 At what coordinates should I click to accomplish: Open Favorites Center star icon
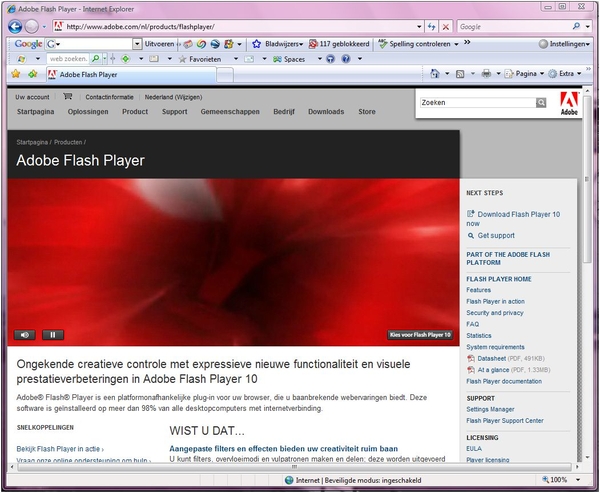point(16,73)
